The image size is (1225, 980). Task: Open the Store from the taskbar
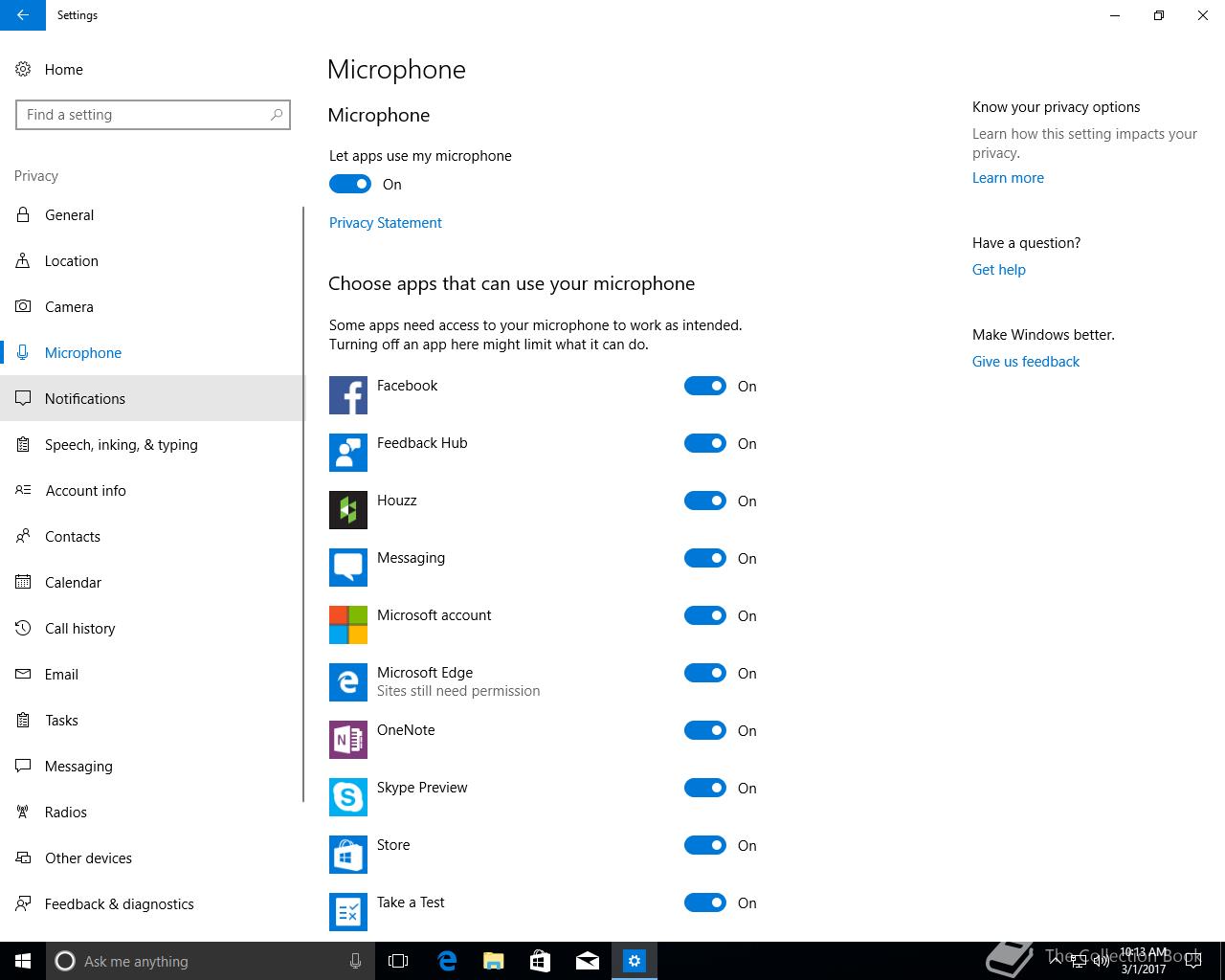(540, 961)
